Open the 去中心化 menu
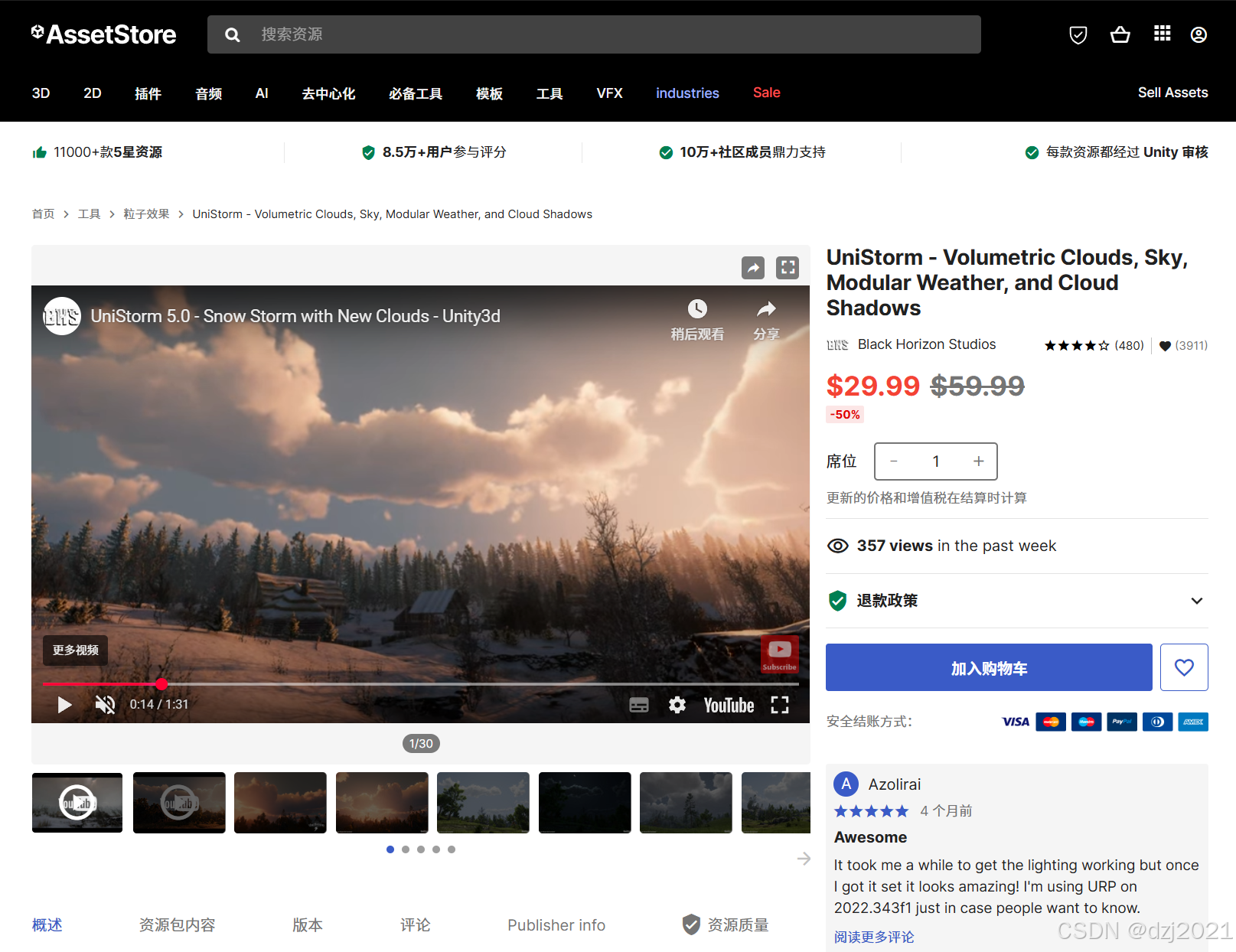This screenshot has height=952, width=1236. [x=328, y=93]
